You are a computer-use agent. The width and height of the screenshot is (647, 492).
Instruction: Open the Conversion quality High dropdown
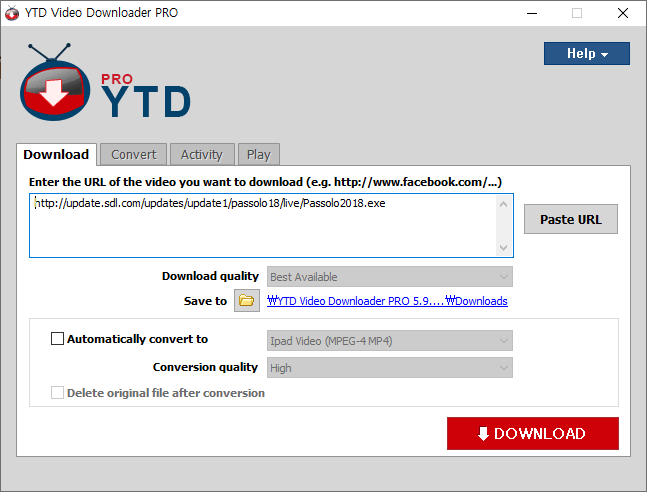tap(390, 367)
